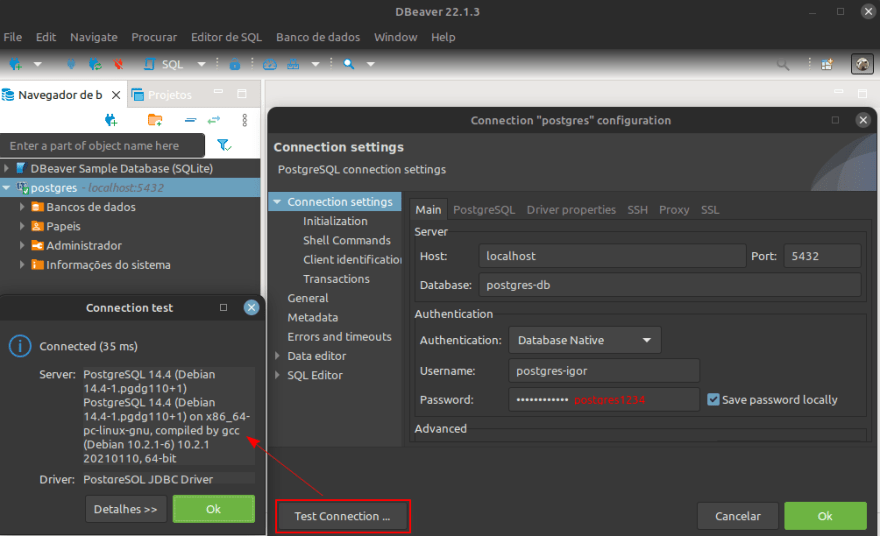Open Banco de dados menu
Screen dimensions: 880x536
[318, 37]
